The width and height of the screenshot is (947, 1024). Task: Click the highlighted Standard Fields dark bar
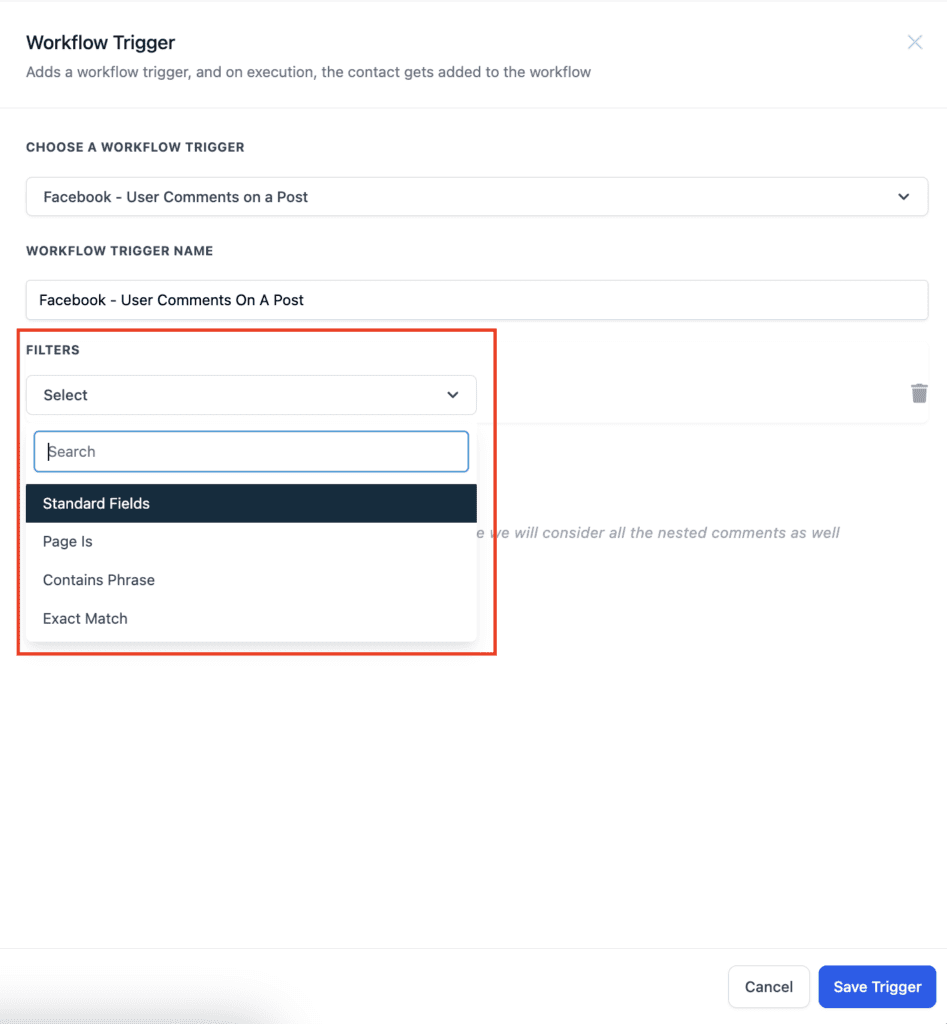(250, 503)
